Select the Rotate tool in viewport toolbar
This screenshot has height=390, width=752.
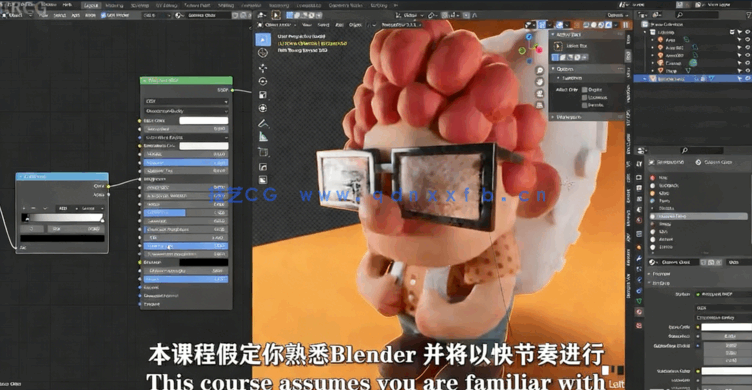click(x=263, y=81)
